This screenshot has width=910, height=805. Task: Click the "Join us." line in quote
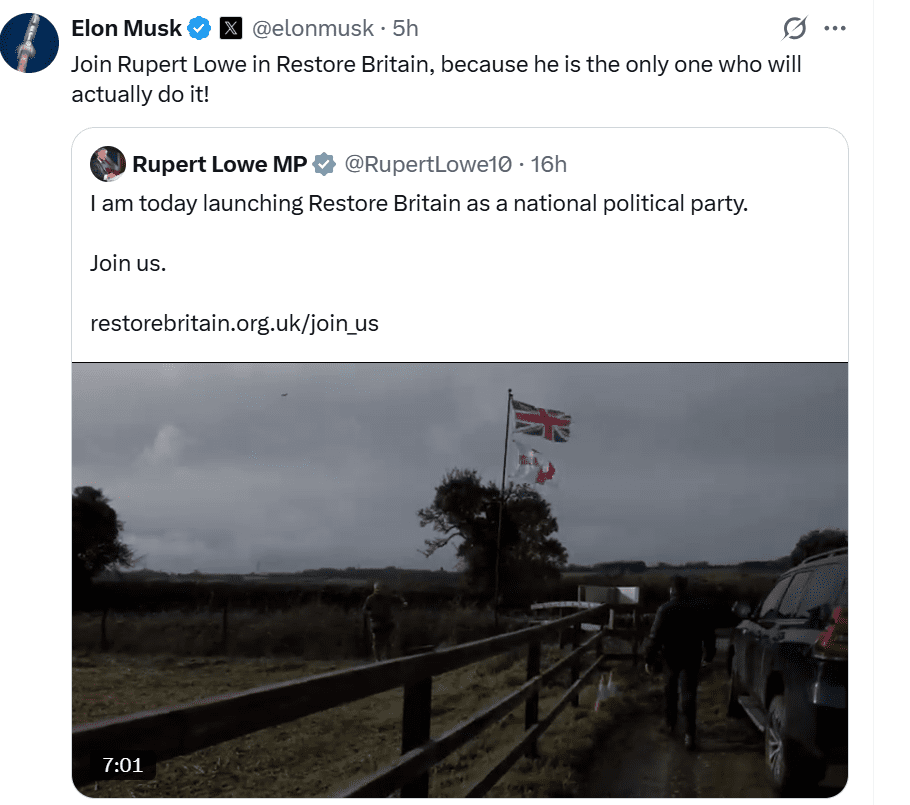click(128, 263)
